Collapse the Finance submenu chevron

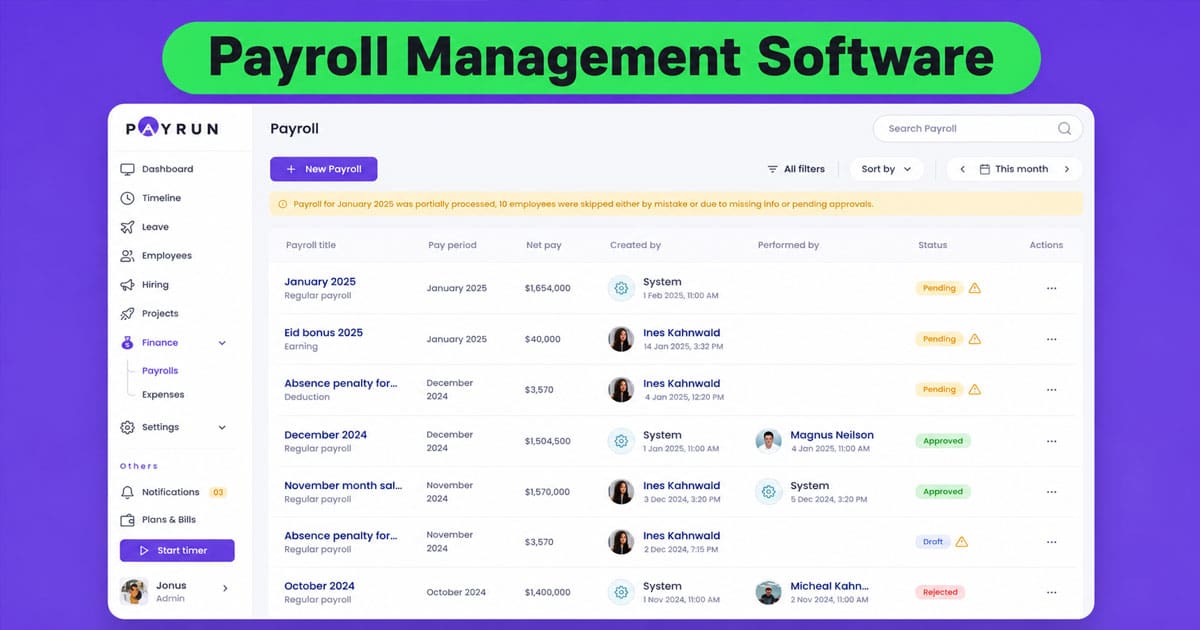coord(222,343)
